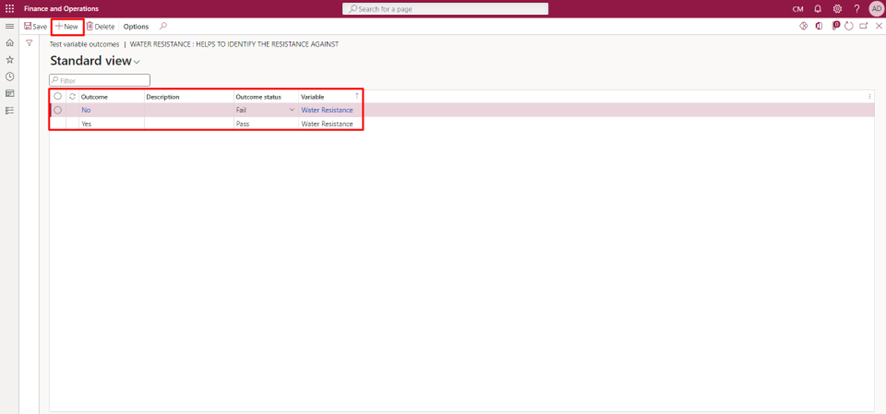Viewport: 886px width, 414px height.
Task: Open the AD user account avatar
Action: tap(876, 9)
